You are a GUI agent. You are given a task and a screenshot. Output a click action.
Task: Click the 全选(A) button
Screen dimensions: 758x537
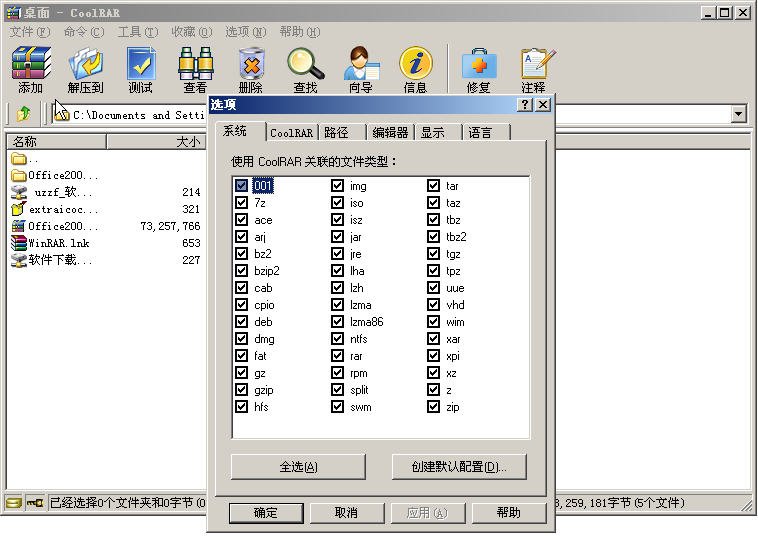pos(298,466)
